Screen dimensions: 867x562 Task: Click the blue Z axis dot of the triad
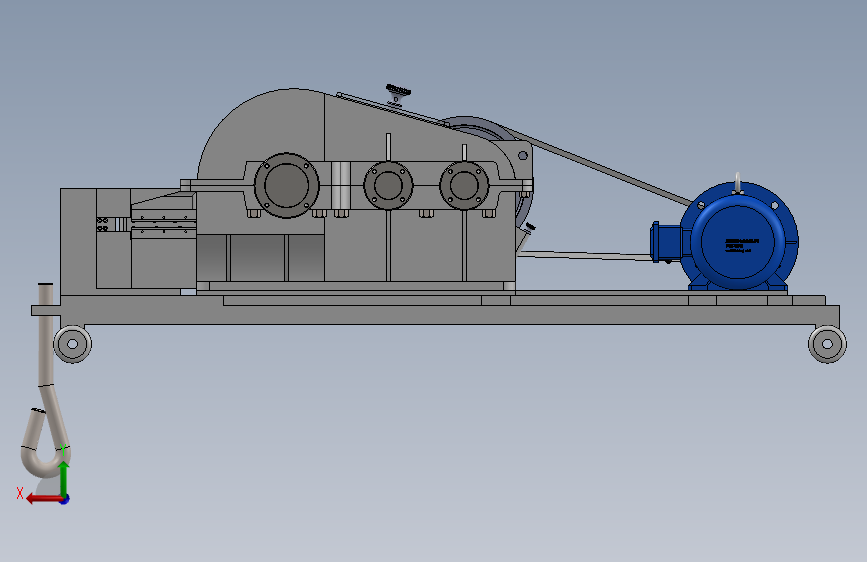point(65,499)
